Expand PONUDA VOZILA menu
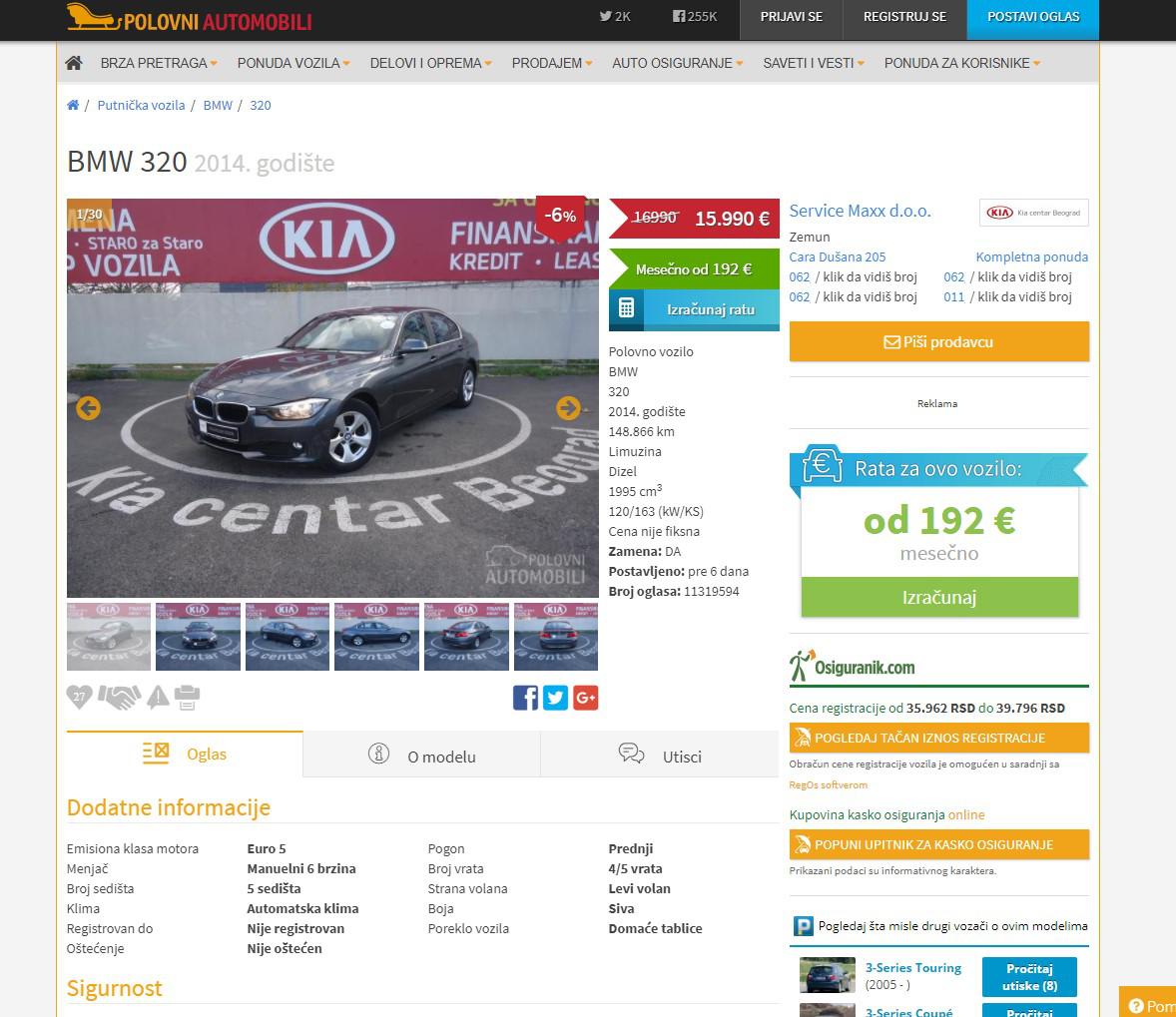This screenshot has width=1176, height=1017. [294, 63]
